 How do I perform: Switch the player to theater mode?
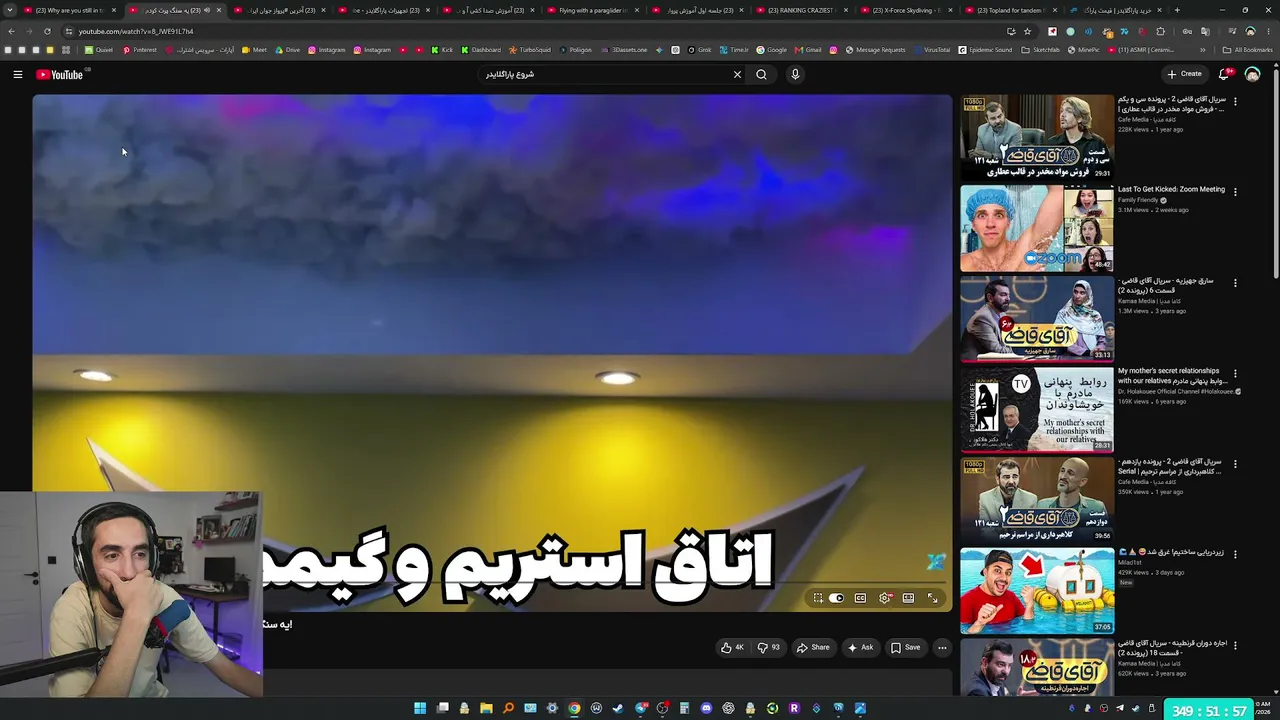[x=908, y=598]
